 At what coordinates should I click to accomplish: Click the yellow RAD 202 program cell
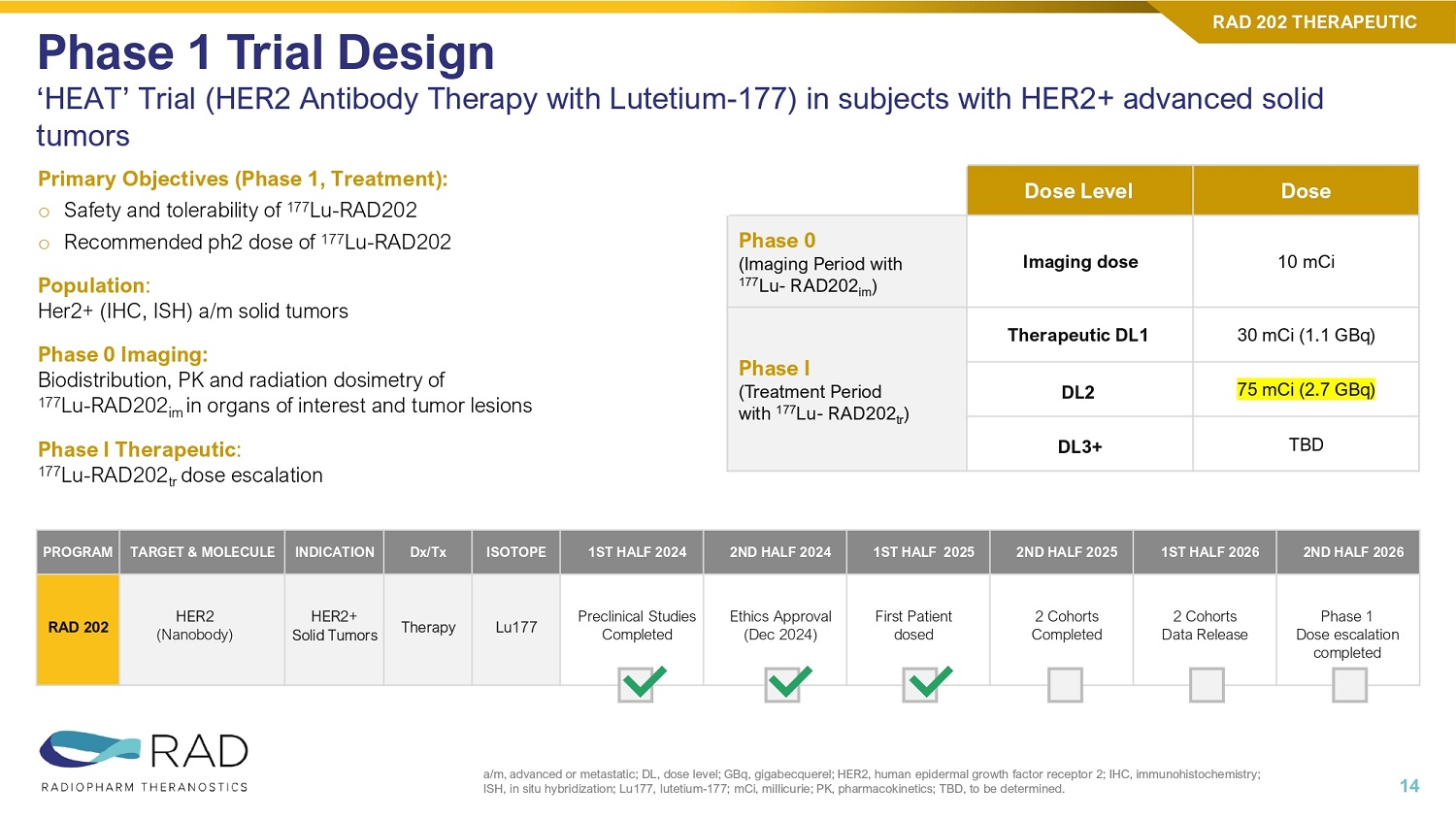click(79, 628)
